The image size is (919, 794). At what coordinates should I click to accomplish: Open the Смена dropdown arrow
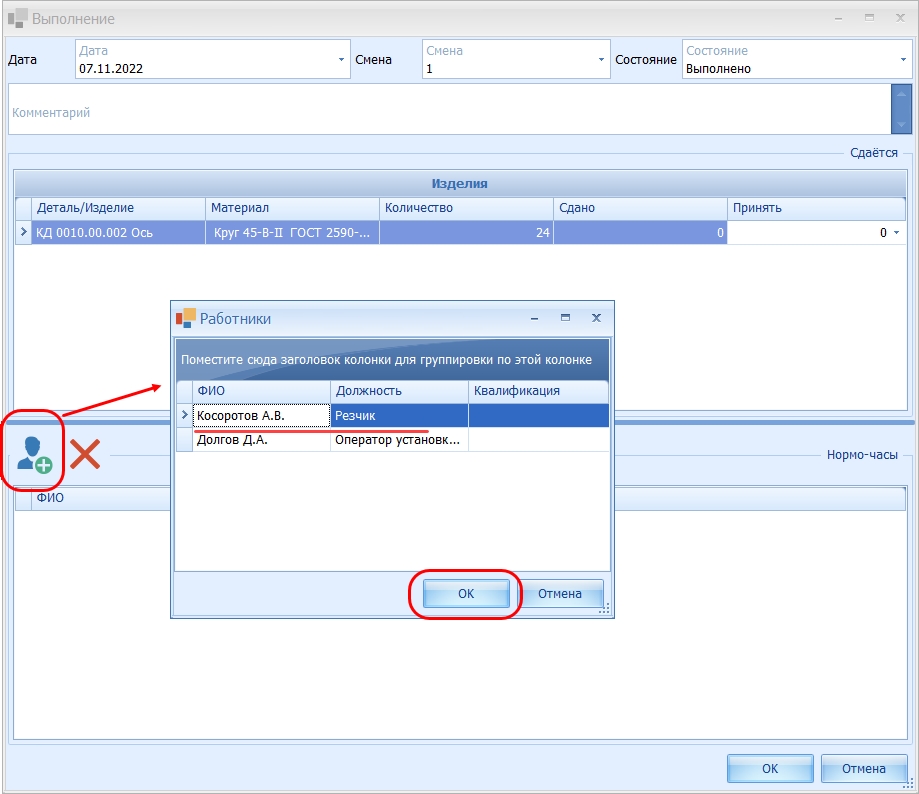601,59
